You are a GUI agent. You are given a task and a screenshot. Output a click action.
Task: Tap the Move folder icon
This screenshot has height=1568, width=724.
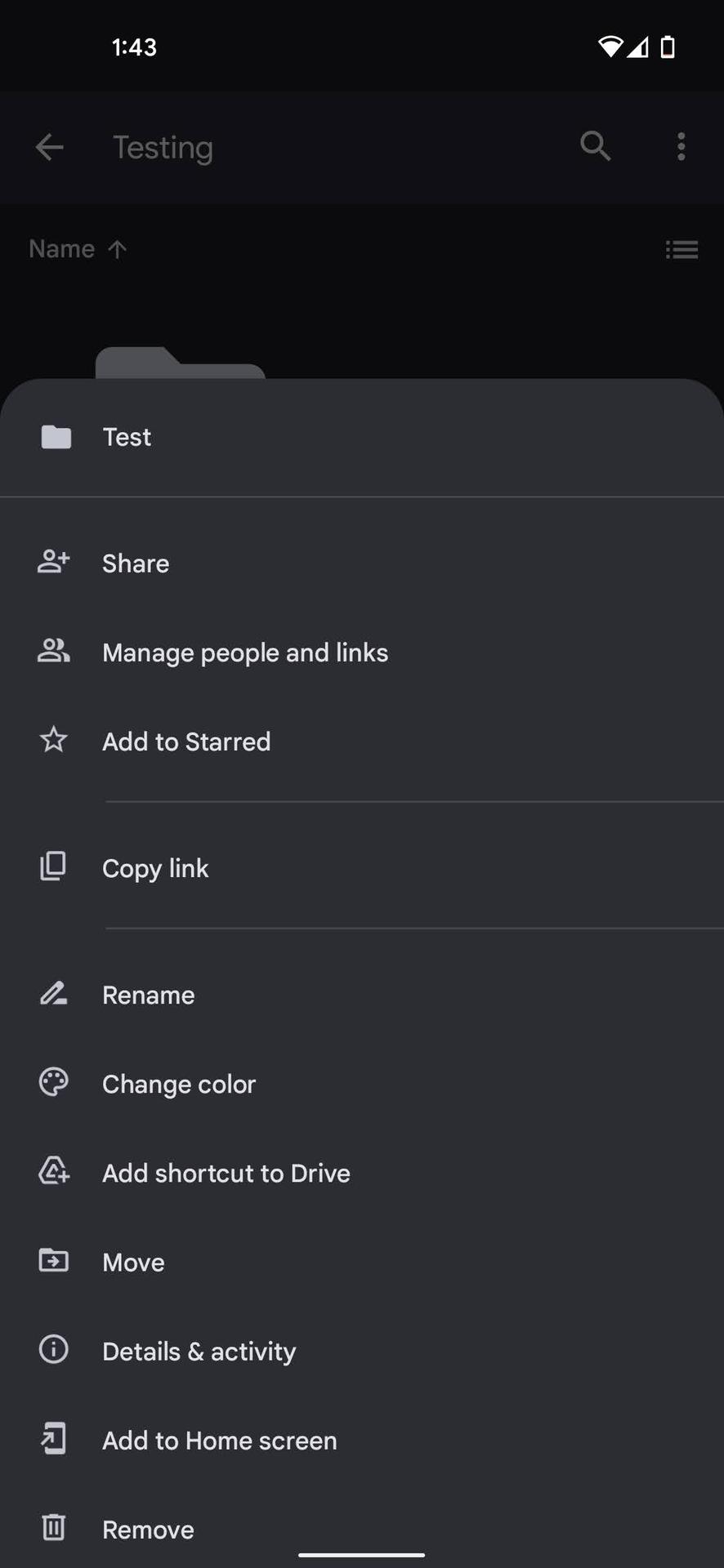pos(54,1261)
